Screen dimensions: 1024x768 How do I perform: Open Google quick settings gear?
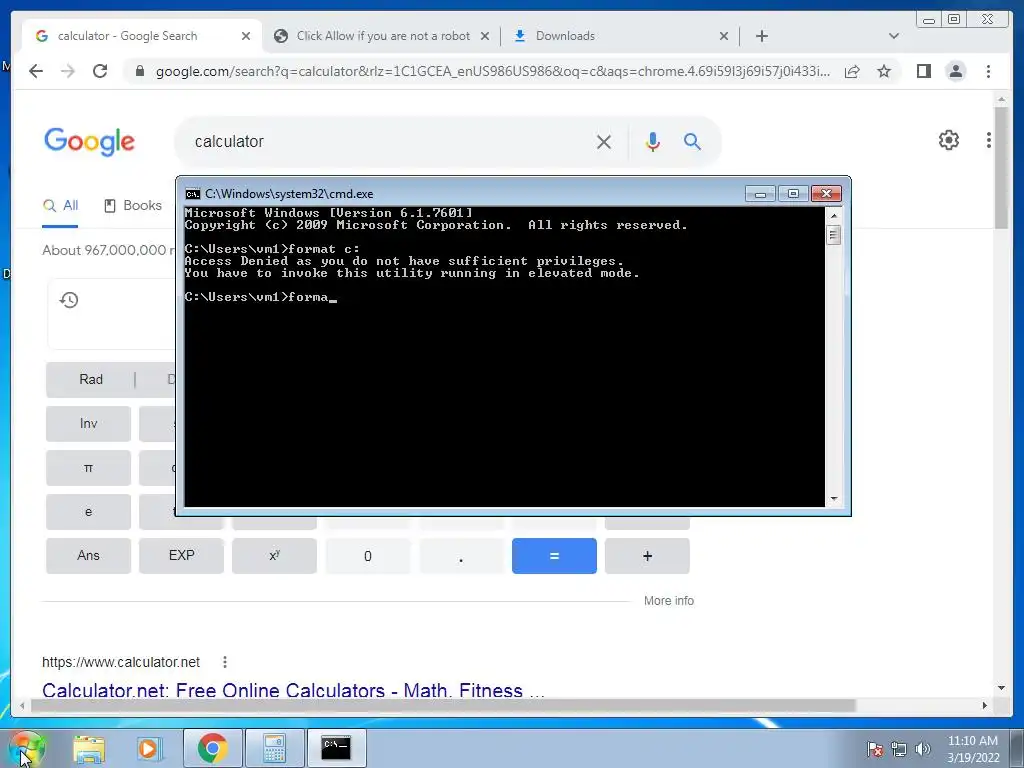949,140
